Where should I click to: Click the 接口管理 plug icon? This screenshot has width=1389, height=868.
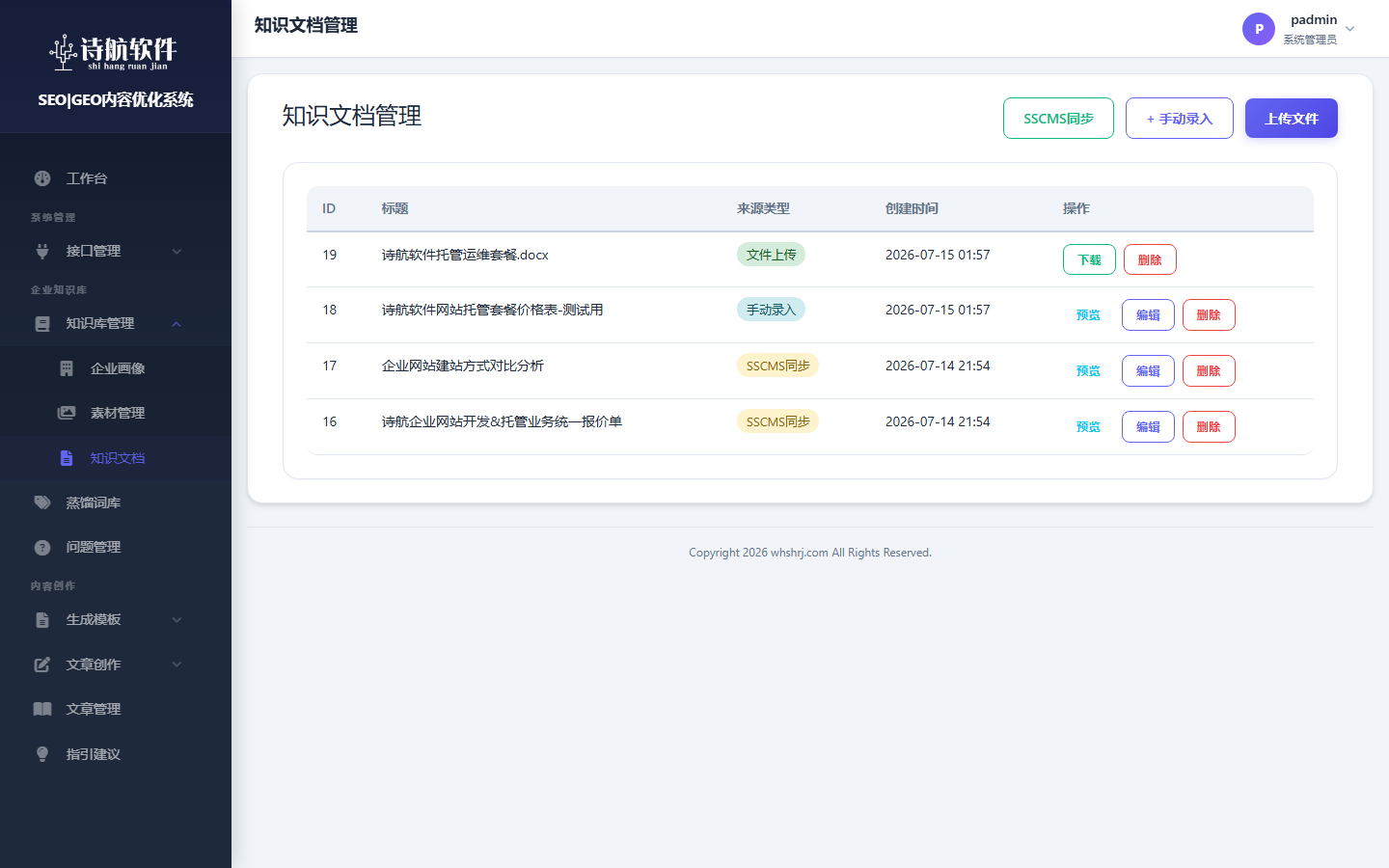coord(42,251)
